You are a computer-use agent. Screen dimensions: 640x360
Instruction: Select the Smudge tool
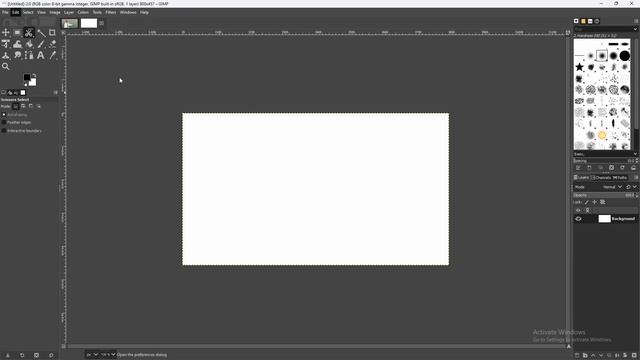point(18,55)
